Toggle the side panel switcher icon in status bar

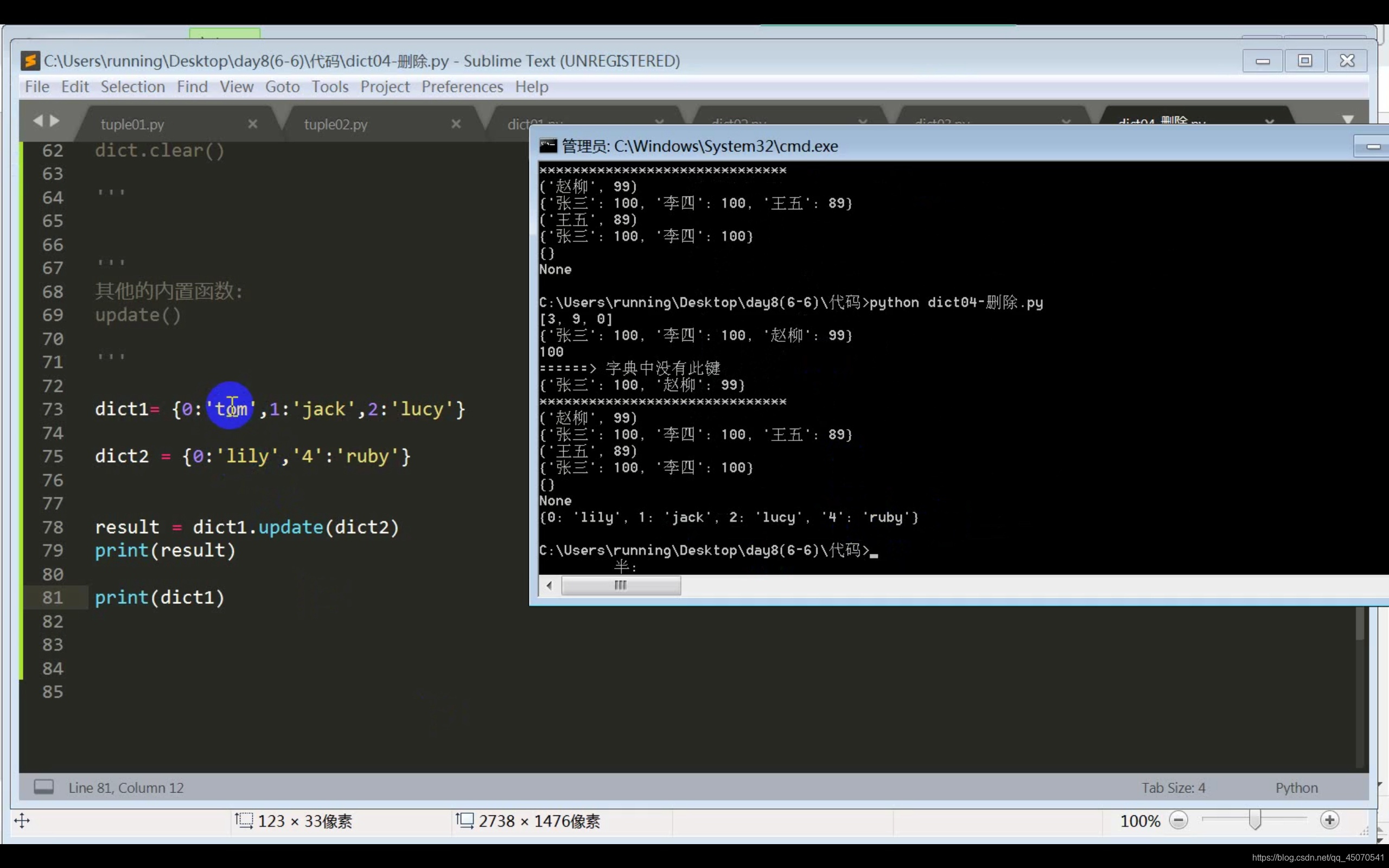click(x=43, y=787)
